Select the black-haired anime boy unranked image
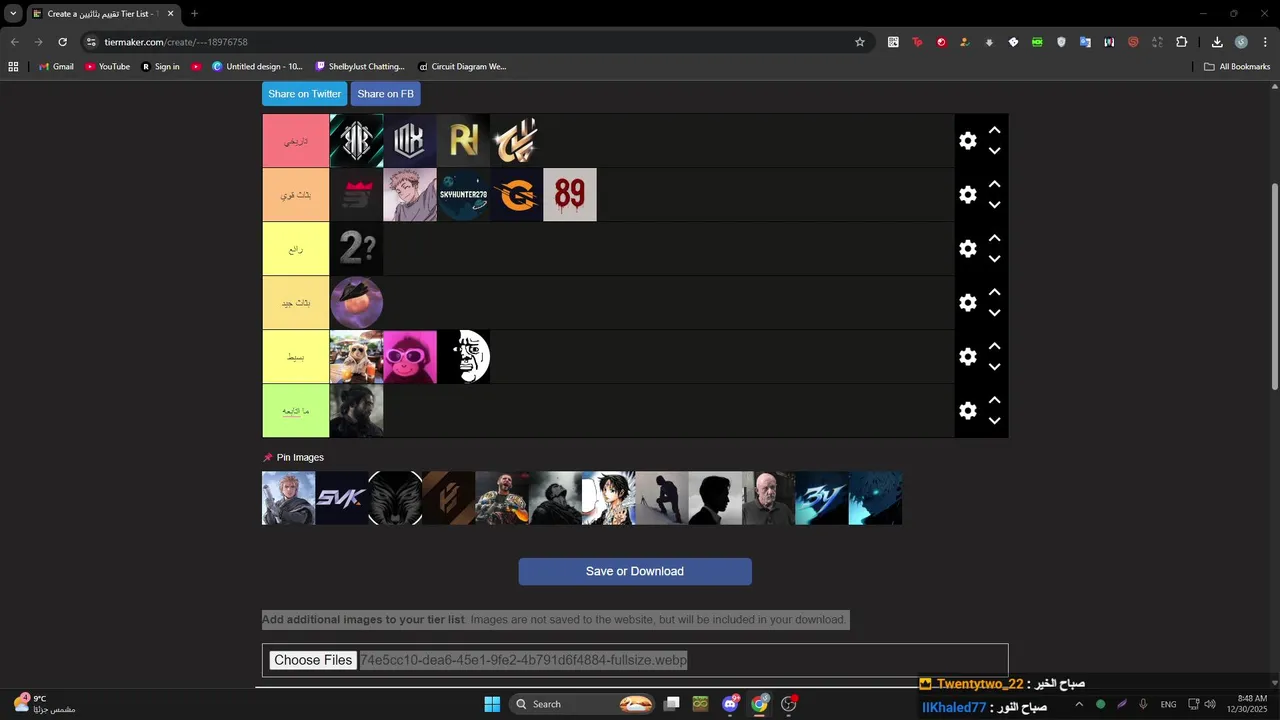The height and width of the screenshot is (720, 1280). point(609,498)
